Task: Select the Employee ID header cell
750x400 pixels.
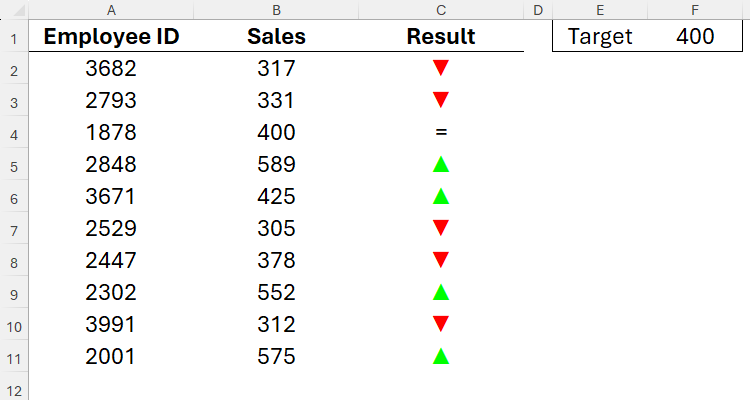Action: pyautogui.click(x=110, y=37)
